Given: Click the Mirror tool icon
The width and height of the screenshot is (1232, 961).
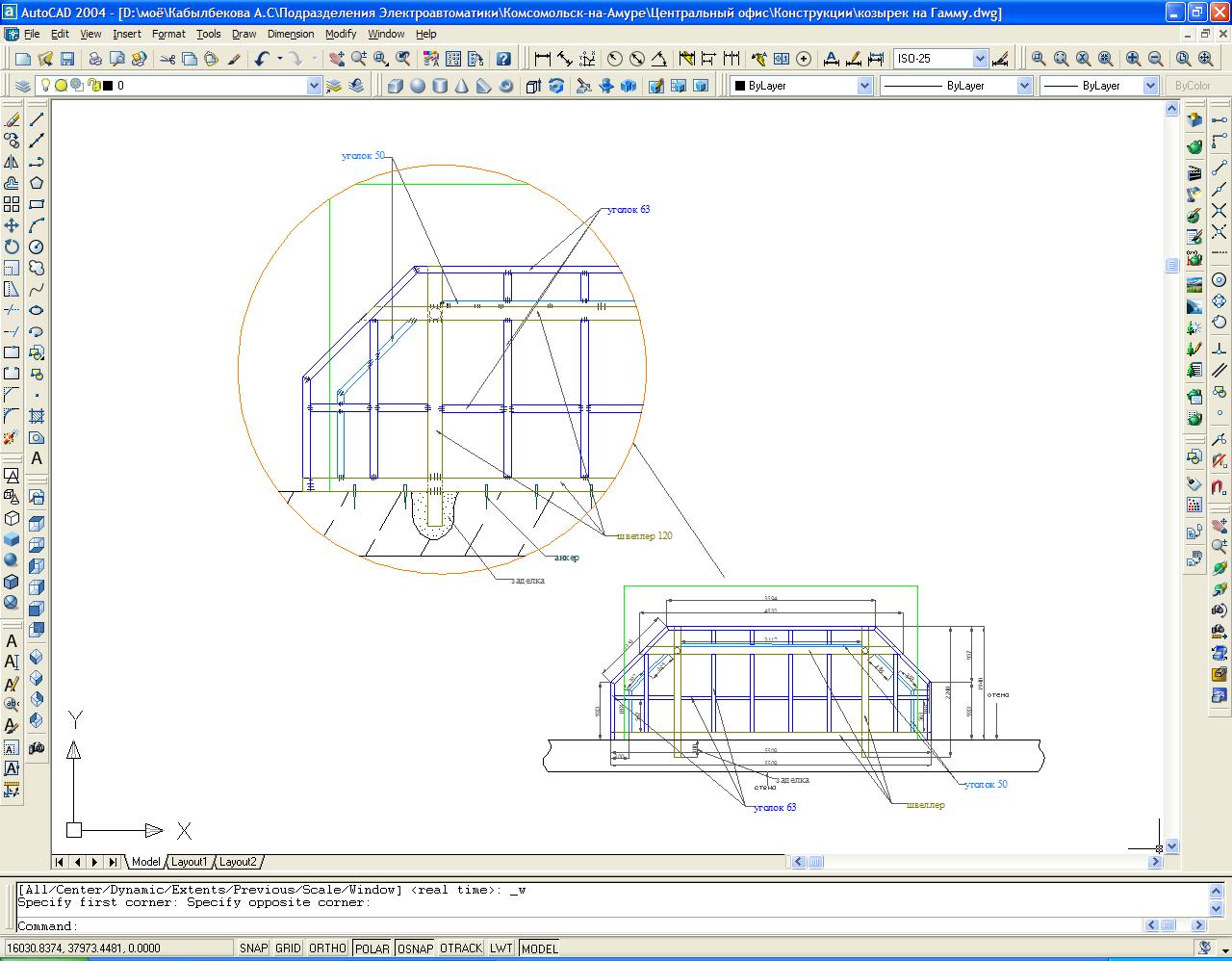Looking at the screenshot, I should [x=12, y=163].
